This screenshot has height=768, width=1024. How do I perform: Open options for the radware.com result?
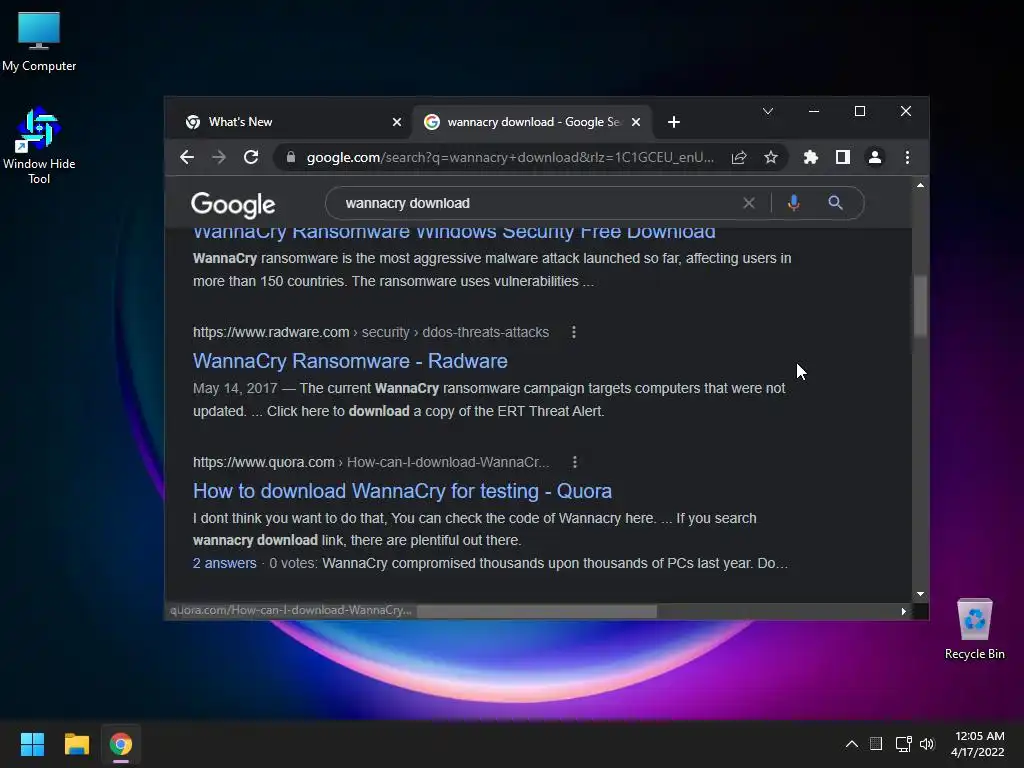click(573, 332)
